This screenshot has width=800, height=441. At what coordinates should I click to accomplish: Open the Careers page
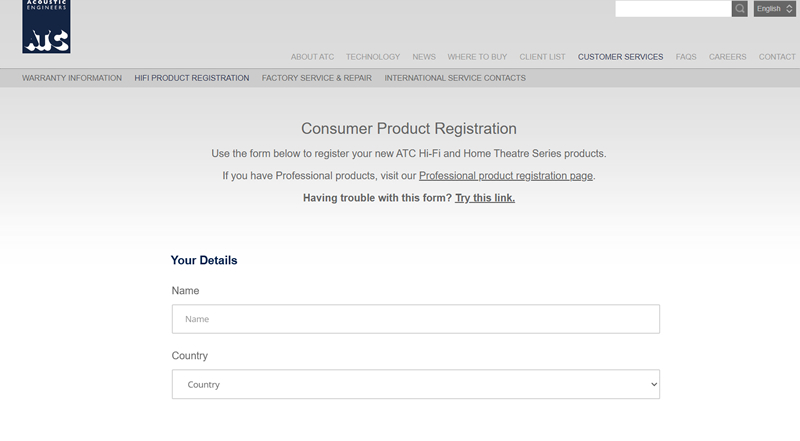727,57
